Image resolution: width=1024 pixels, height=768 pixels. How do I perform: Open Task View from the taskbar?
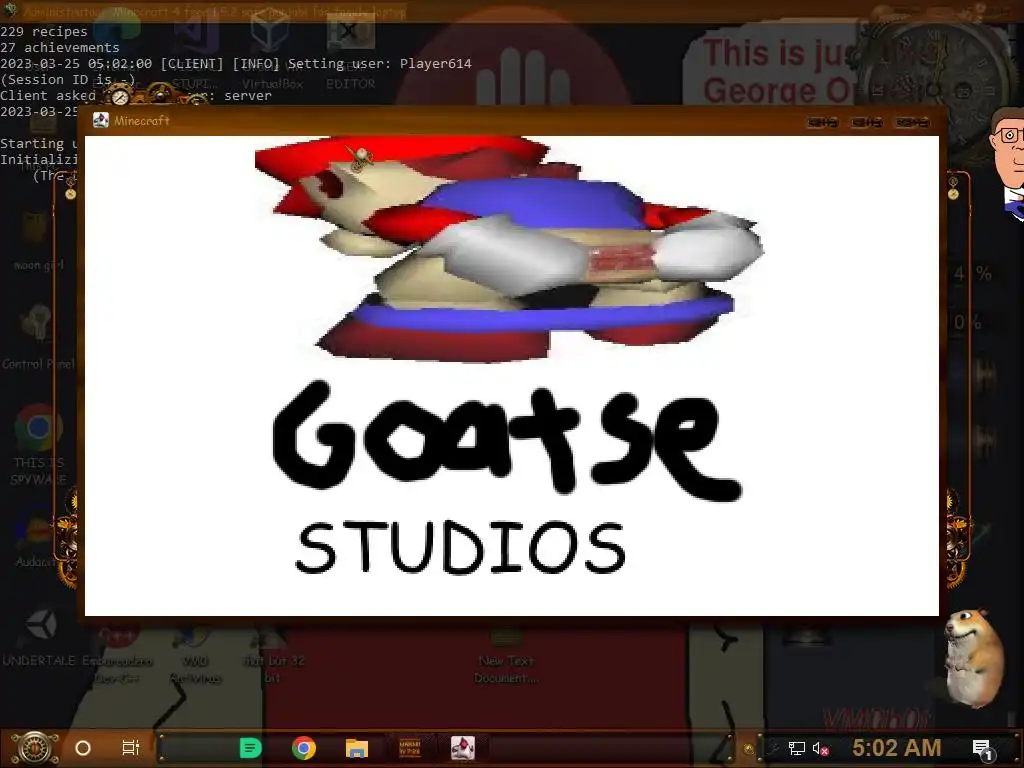click(131, 748)
